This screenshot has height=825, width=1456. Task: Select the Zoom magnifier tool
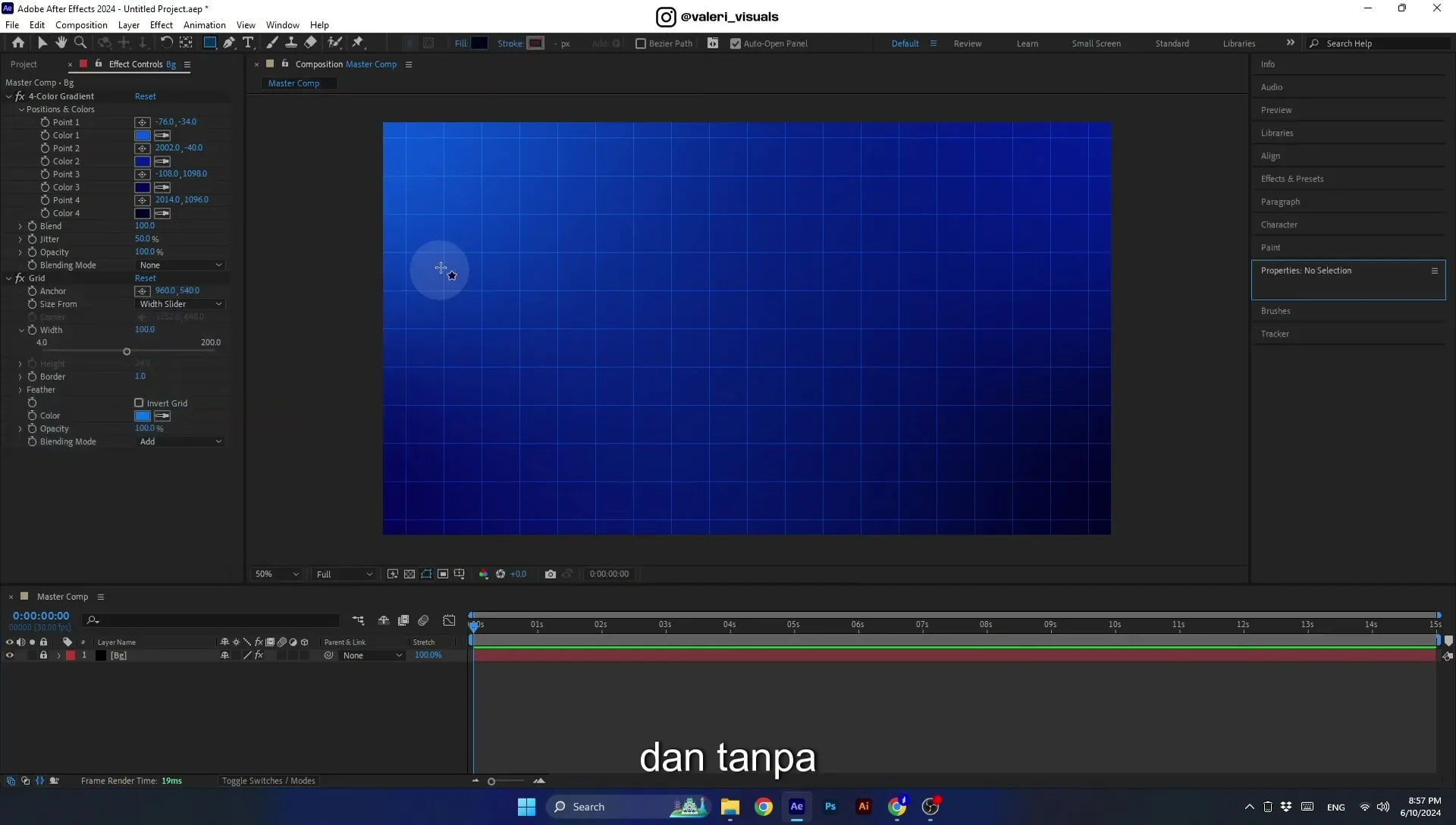click(80, 43)
